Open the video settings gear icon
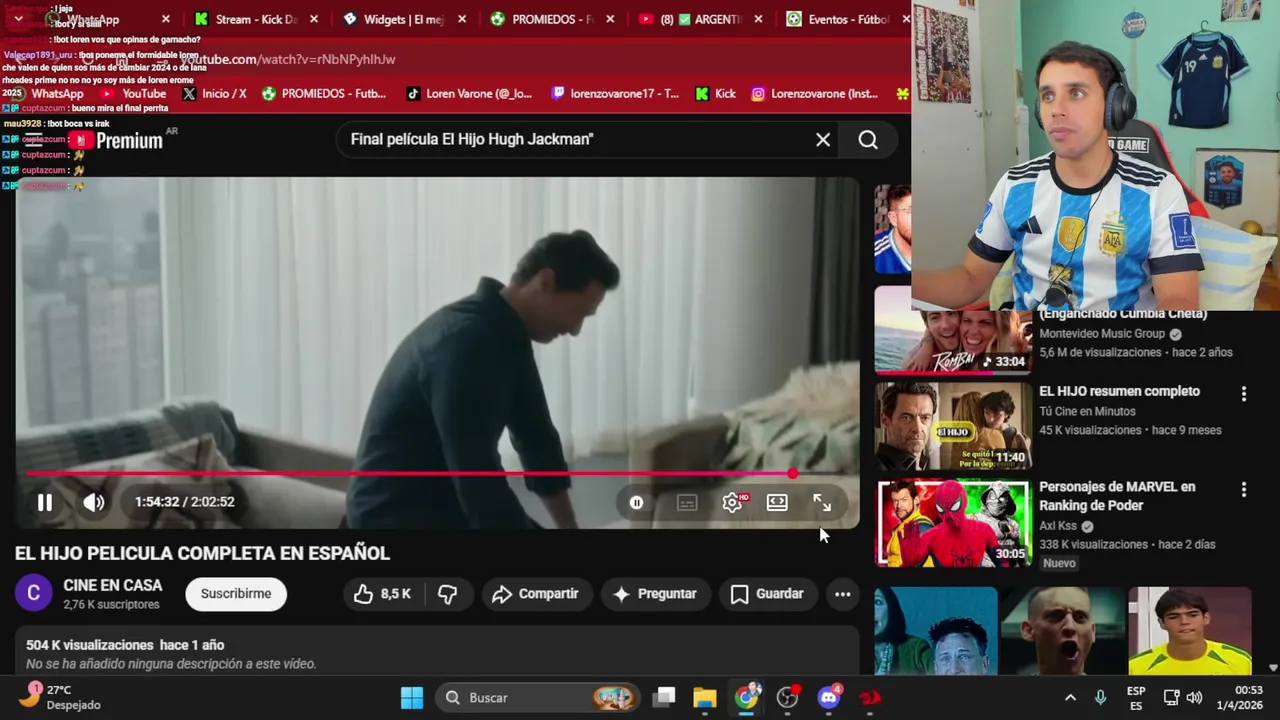Viewport: 1280px width, 720px height. [x=733, y=503]
